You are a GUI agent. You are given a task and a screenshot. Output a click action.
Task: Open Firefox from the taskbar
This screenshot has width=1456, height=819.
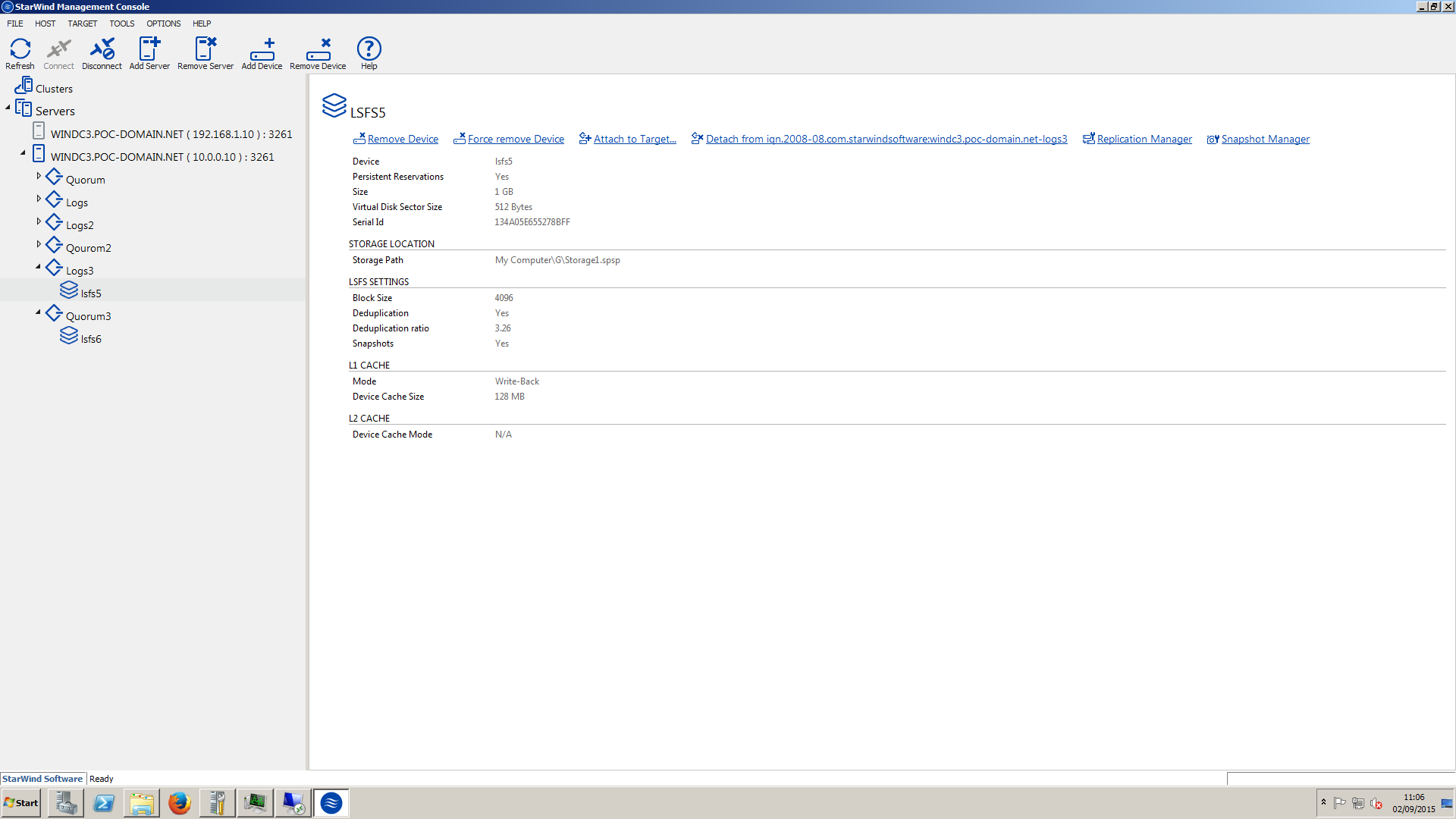click(180, 803)
